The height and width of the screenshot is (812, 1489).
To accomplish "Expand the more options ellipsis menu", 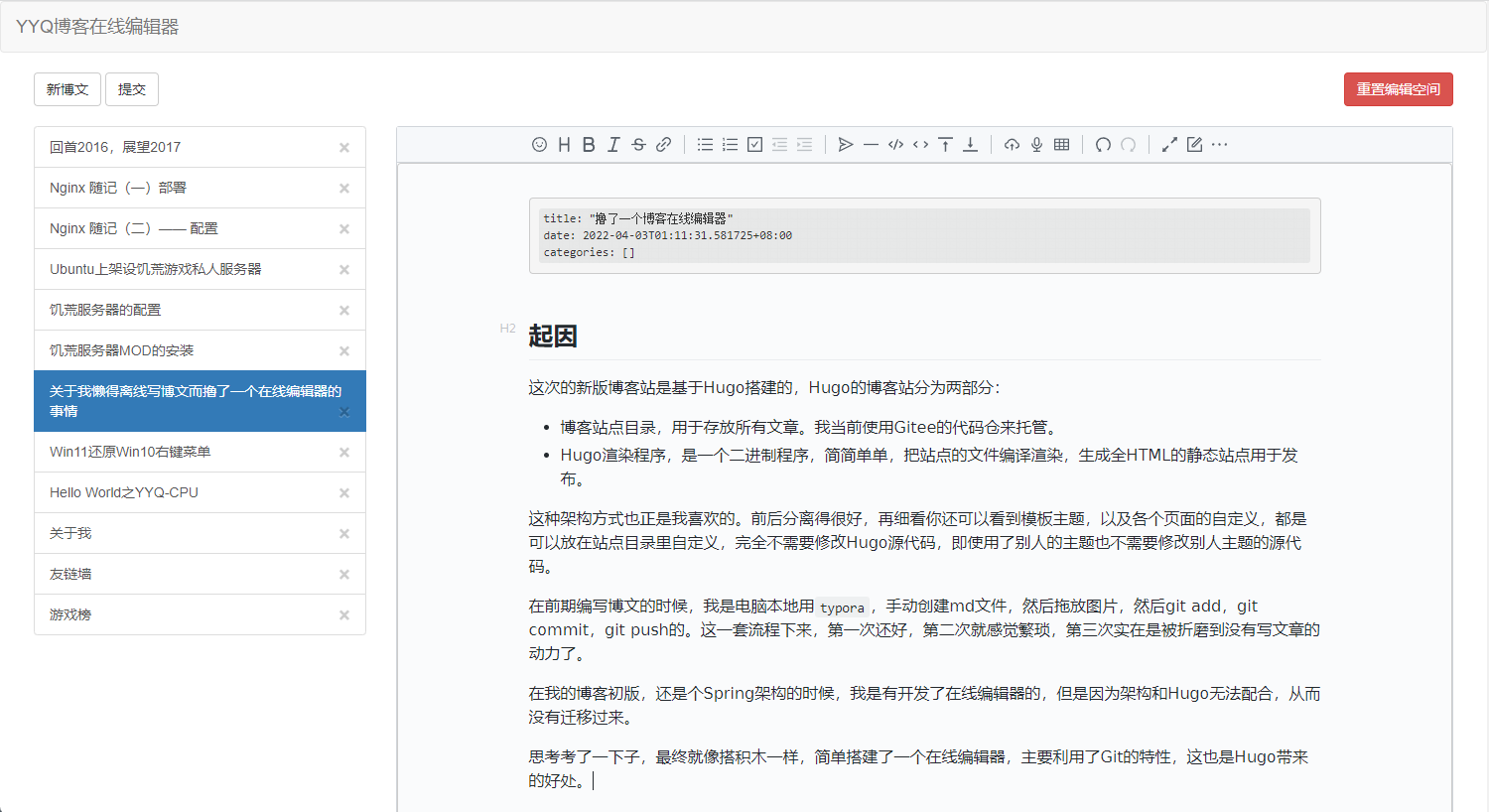I will [1220, 145].
